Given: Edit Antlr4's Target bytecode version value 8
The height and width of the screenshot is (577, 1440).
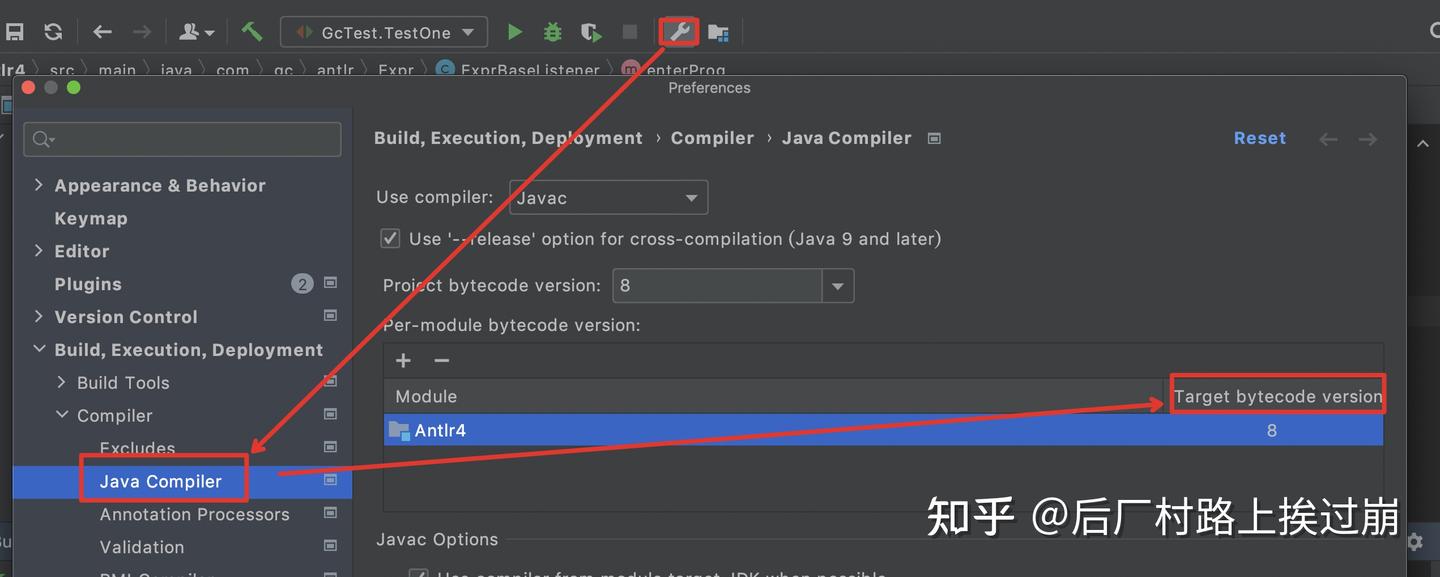Looking at the screenshot, I should click(x=1271, y=430).
